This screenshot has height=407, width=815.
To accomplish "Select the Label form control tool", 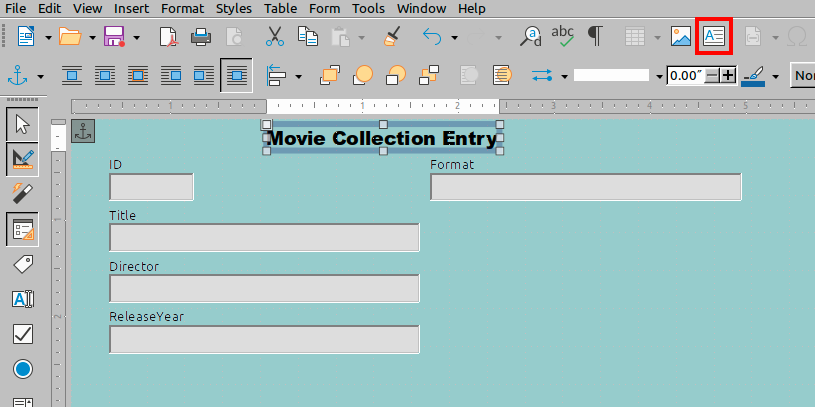I will point(23,264).
